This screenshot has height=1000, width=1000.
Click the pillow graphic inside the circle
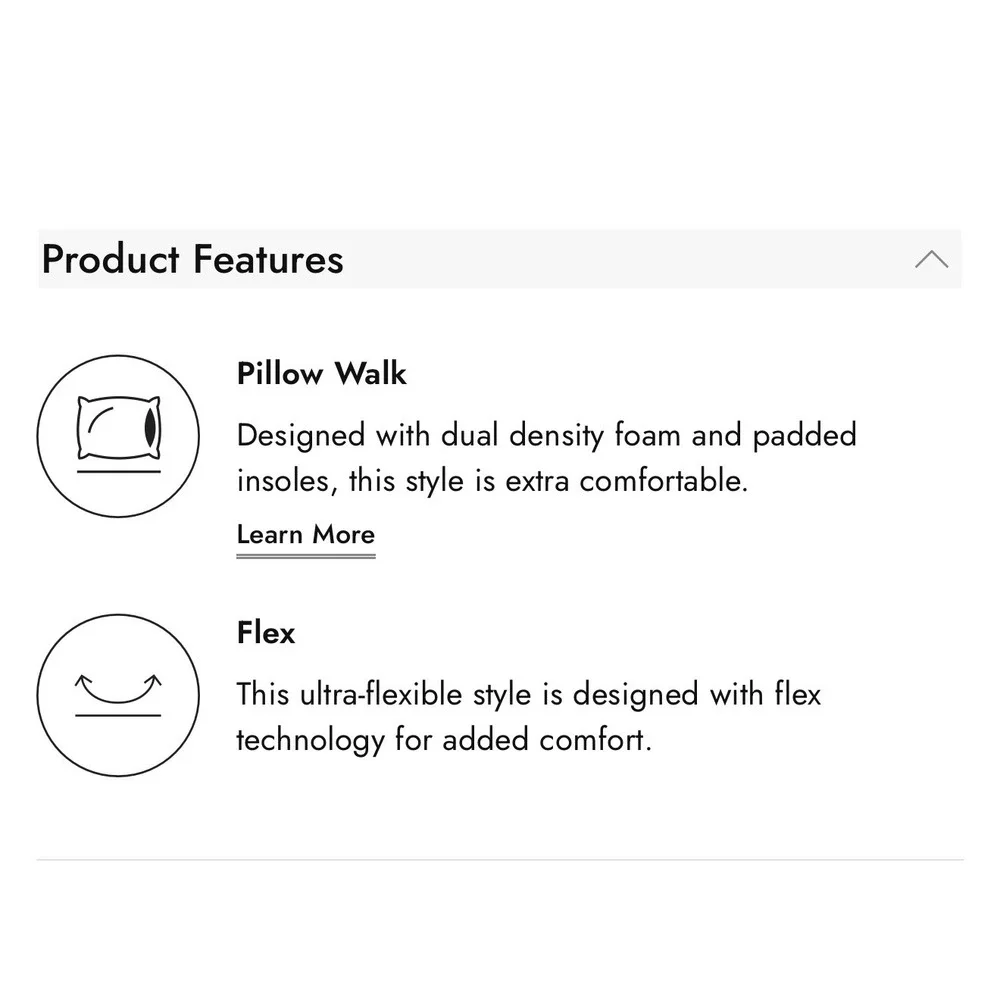tap(119, 427)
